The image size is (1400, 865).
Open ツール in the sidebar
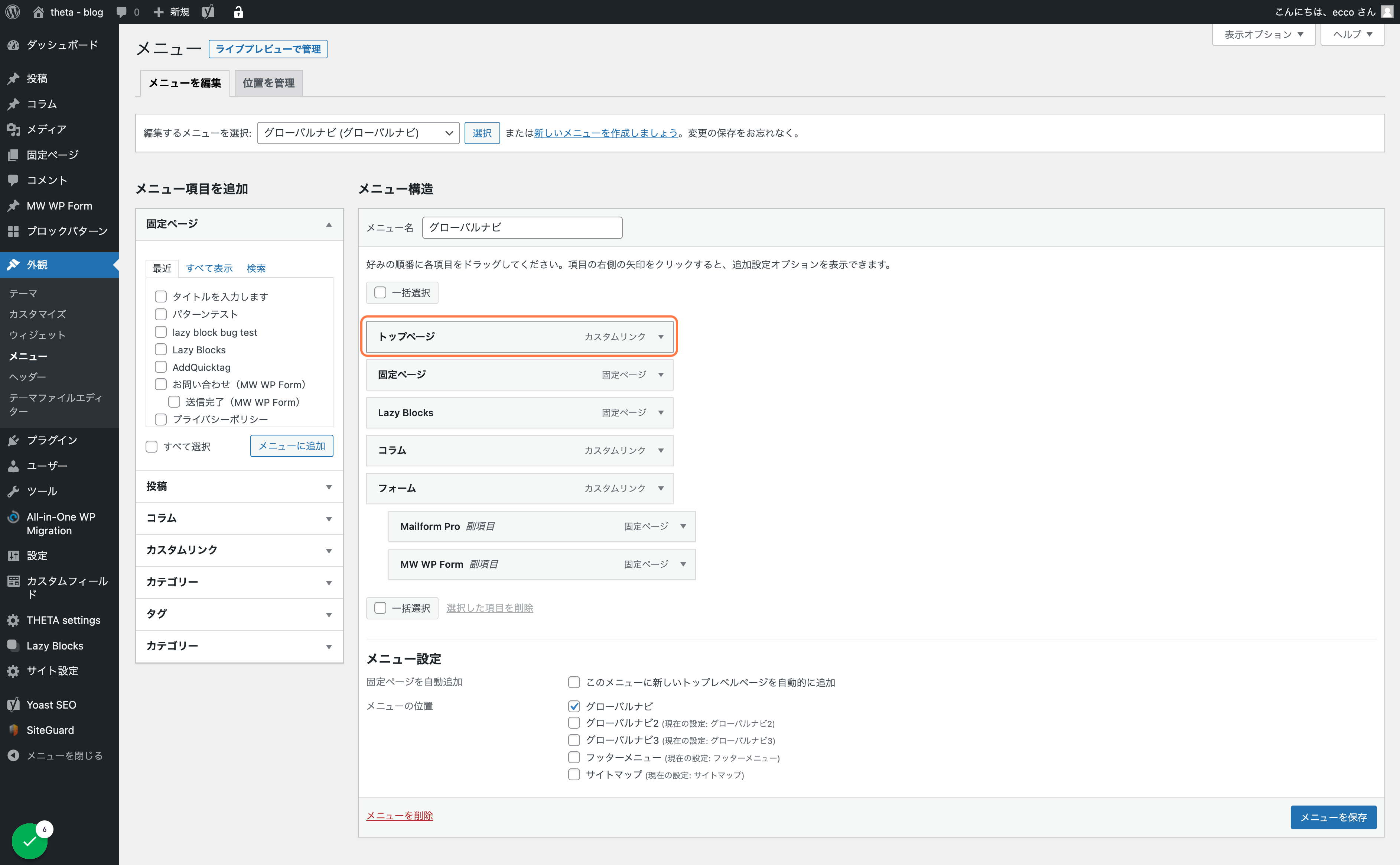pyautogui.click(x=59, y=492)
